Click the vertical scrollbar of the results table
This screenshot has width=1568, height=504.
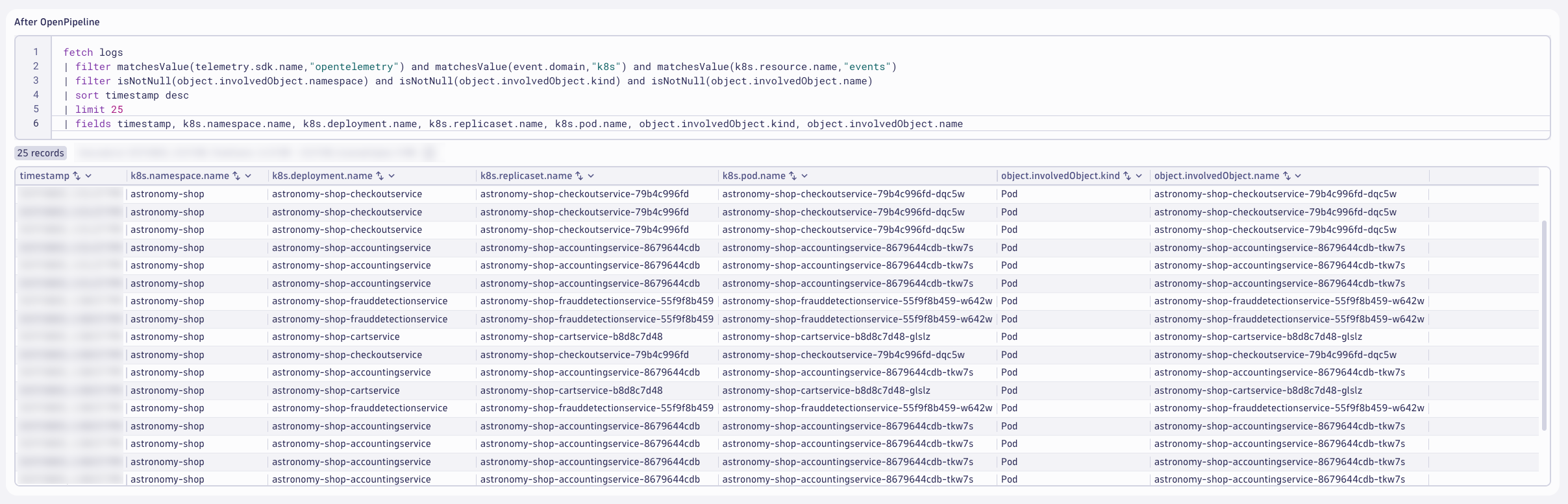coord(1544,324)
